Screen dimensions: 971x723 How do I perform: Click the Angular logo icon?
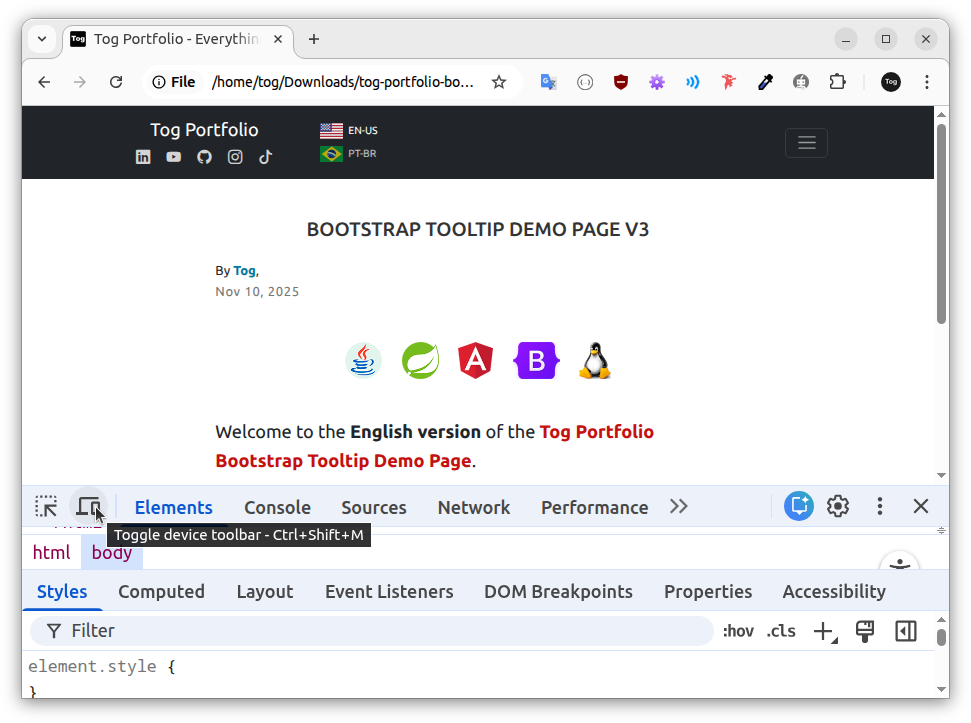click(476, 360)
